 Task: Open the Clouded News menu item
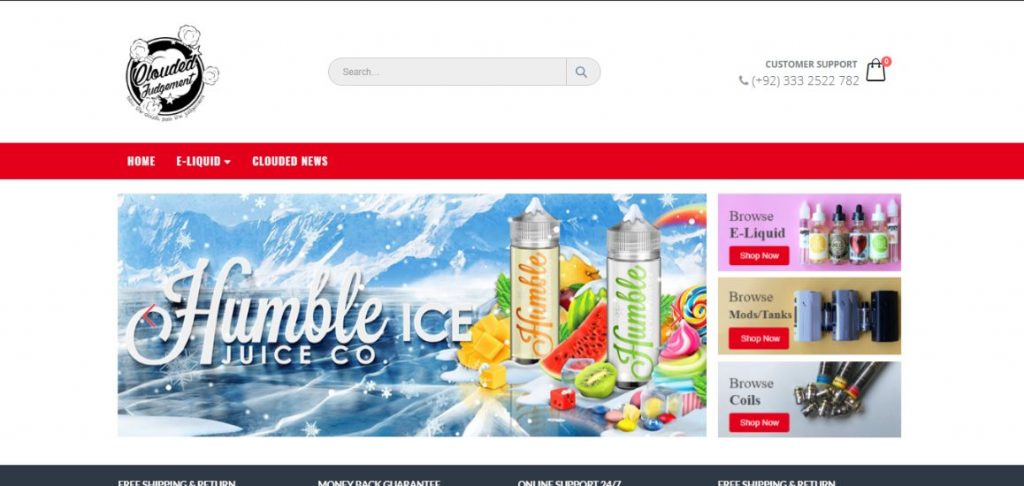coord(290,161)
